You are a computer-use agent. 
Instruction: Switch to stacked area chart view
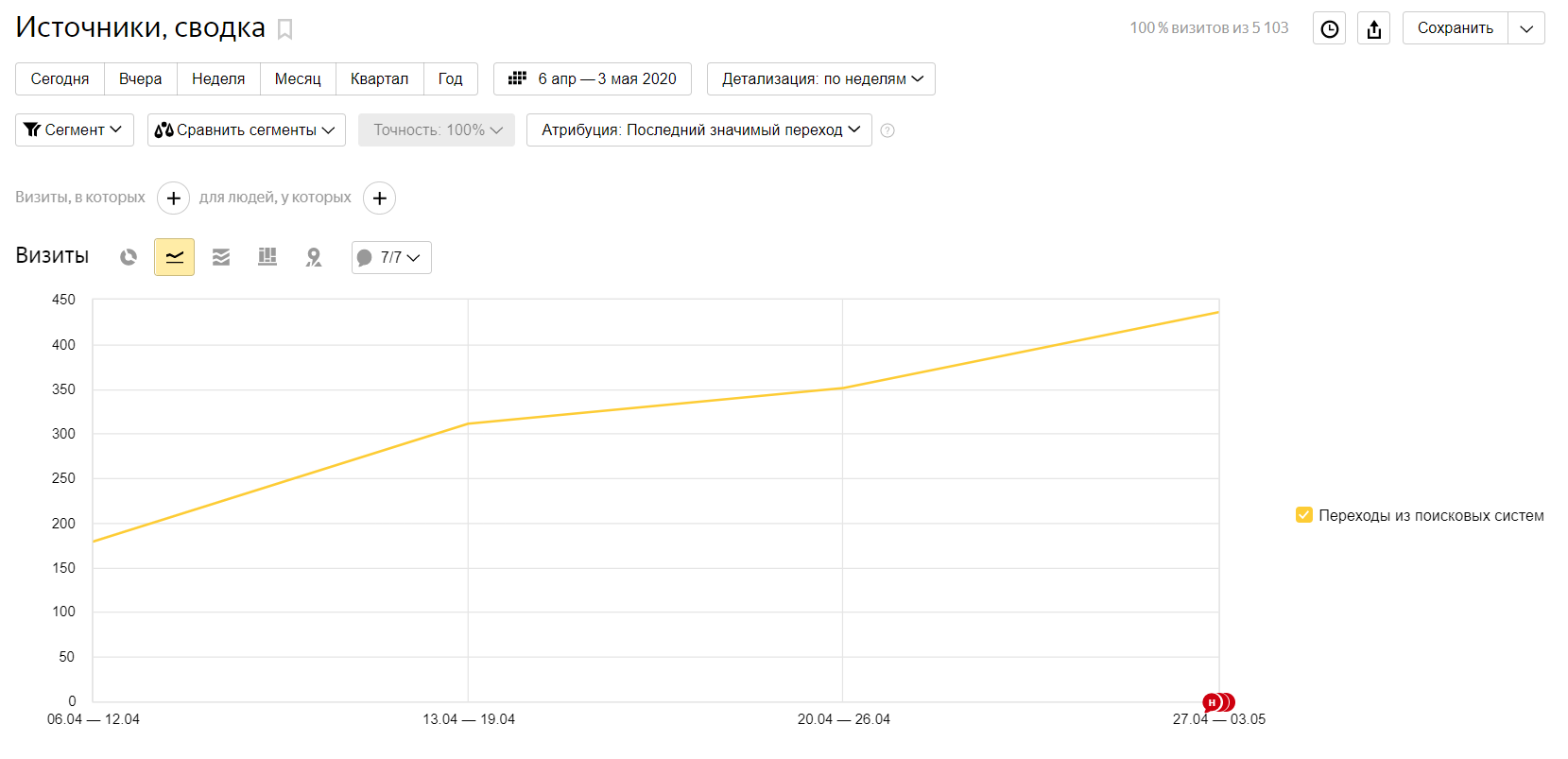221,257
